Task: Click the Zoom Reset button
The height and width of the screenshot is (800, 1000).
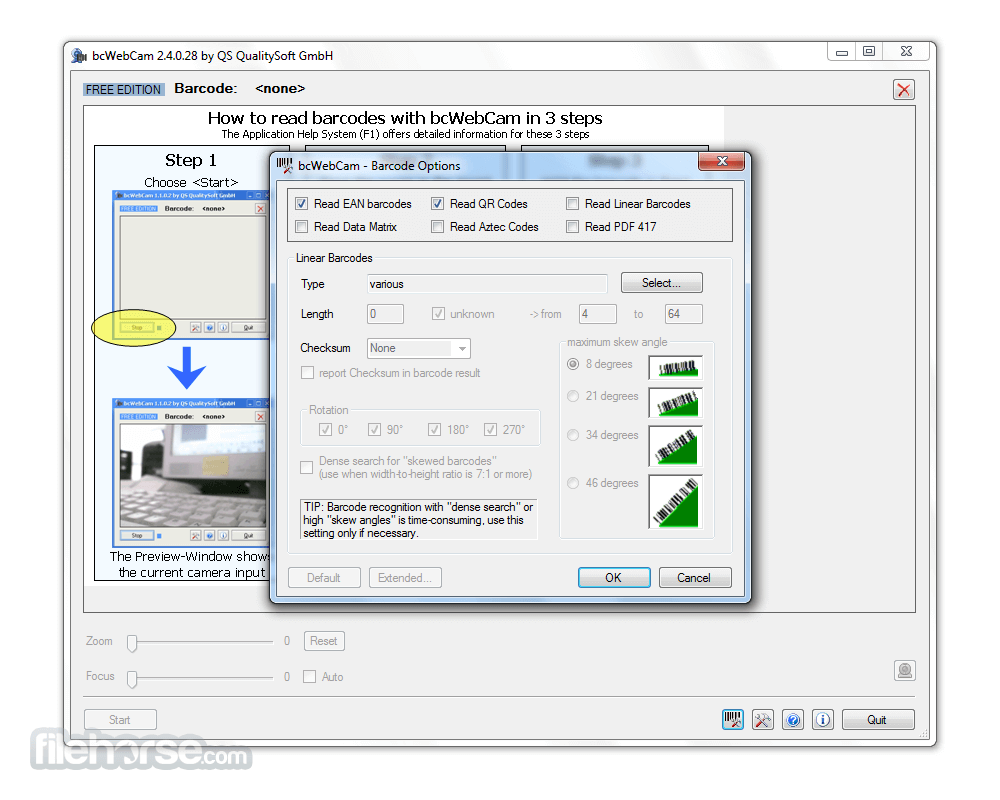Action: [324, 641]
